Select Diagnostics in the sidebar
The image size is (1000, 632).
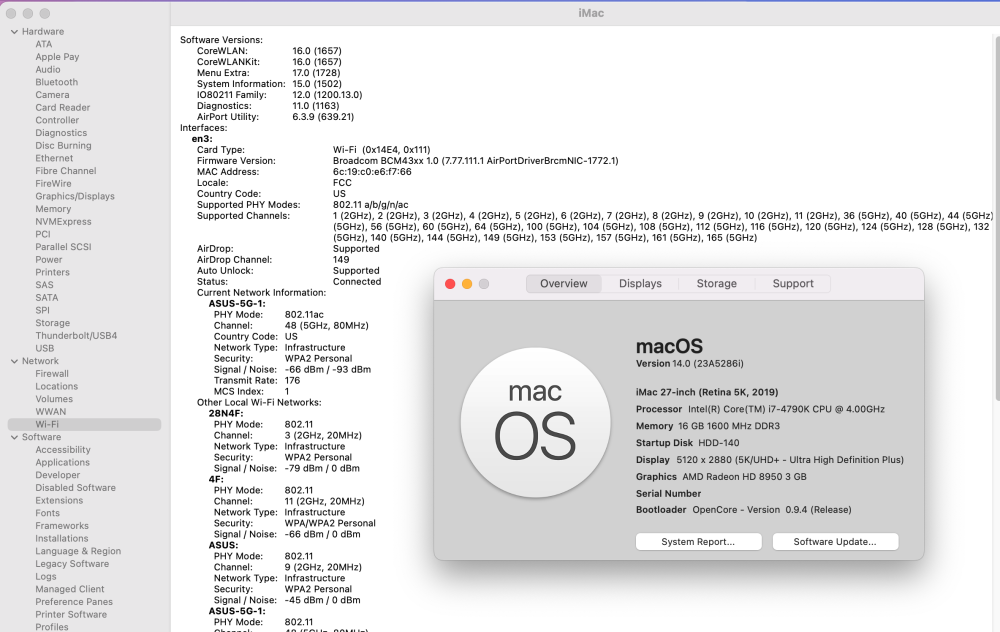pyautogui.click(x=61, y=133)
